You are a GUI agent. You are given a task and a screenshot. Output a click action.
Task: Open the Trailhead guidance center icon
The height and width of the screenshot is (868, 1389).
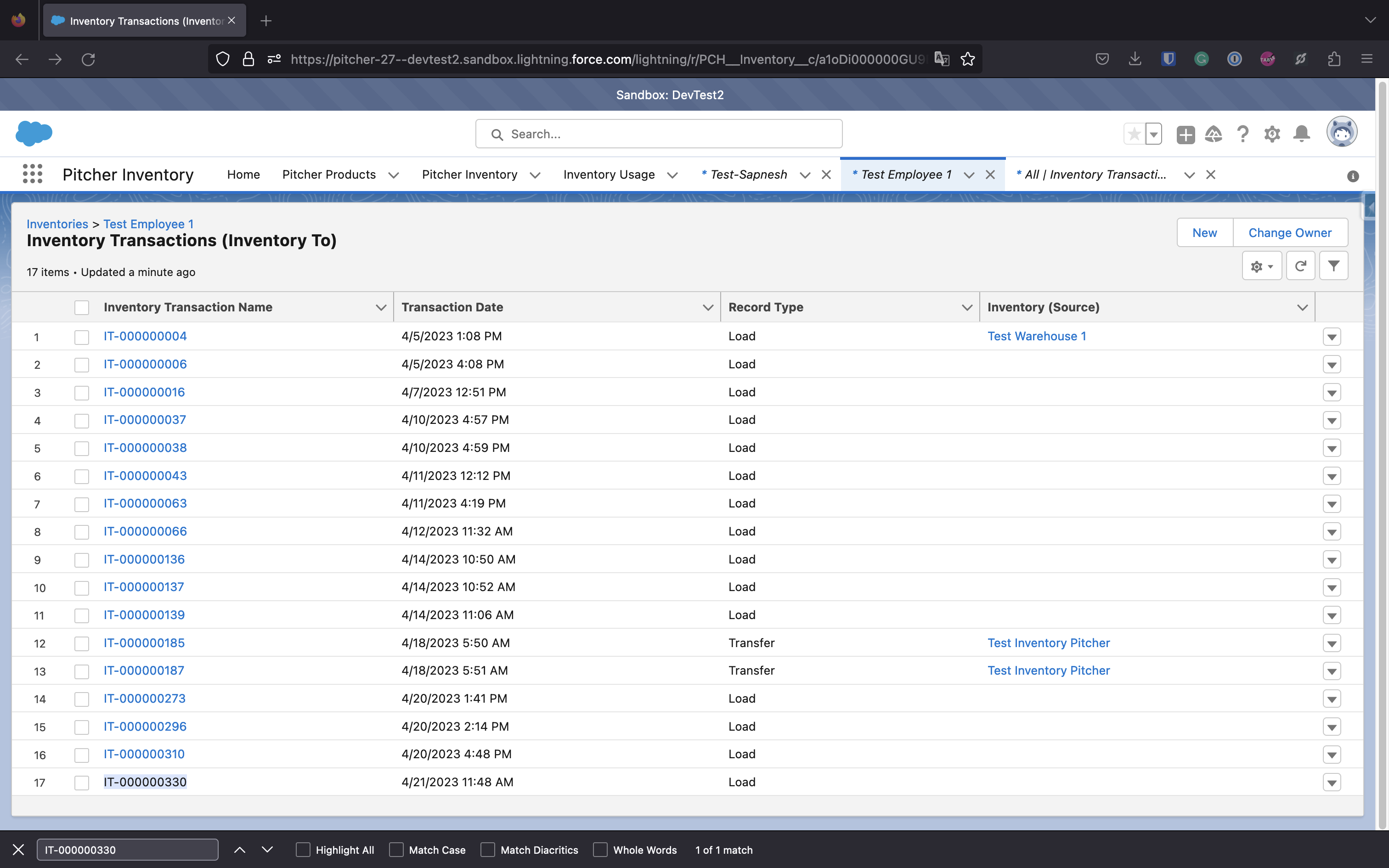[1214, 134]
